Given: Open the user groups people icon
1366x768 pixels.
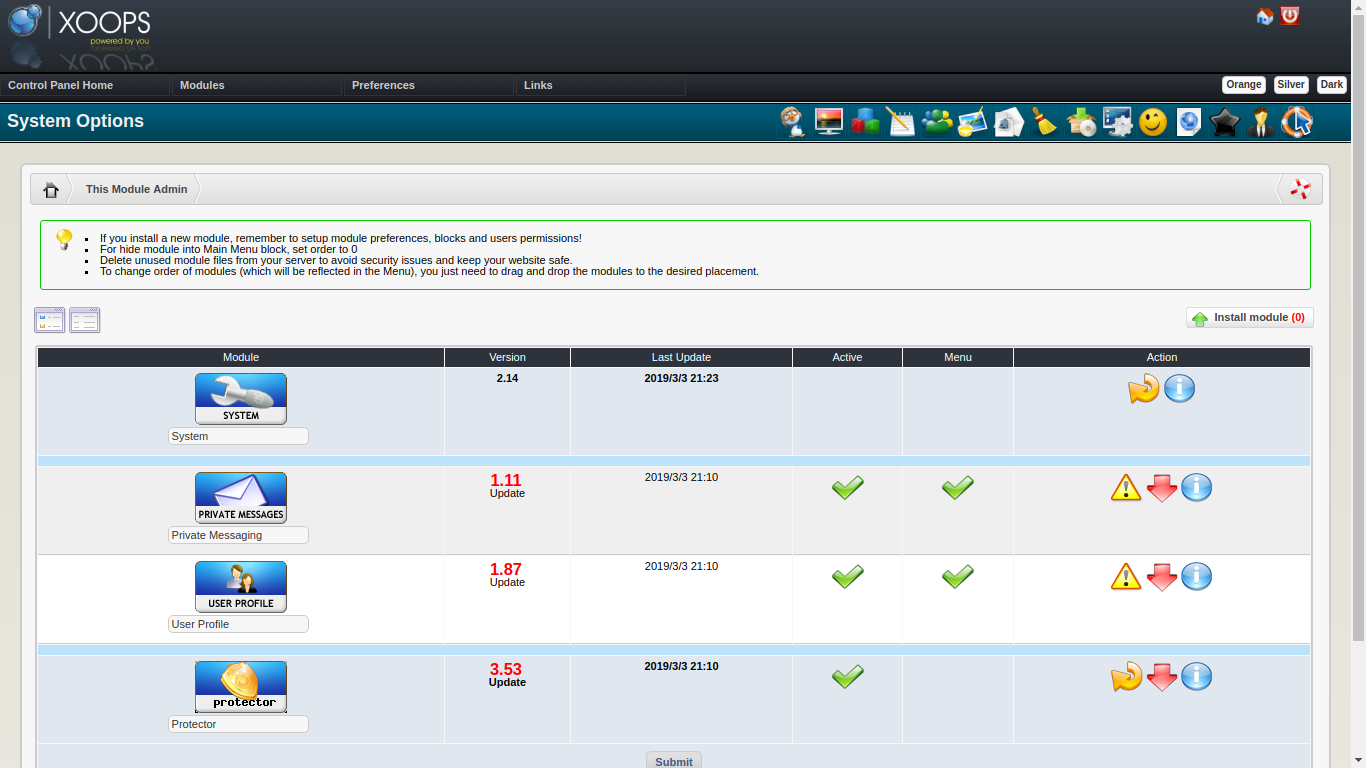Looking at the screenshot, I should tap(937, 122).
